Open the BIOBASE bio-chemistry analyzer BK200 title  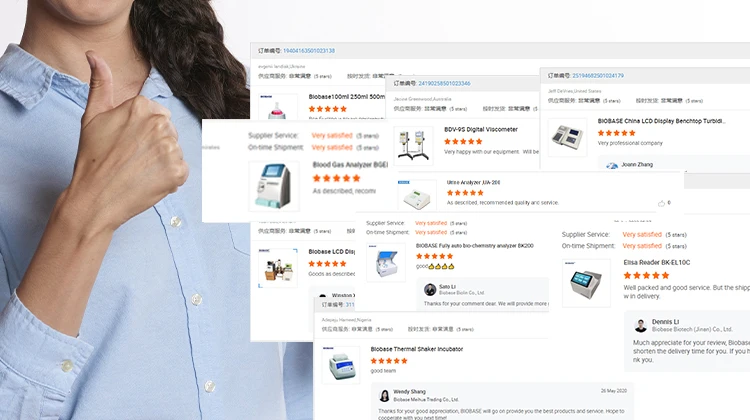click(474, 245)
